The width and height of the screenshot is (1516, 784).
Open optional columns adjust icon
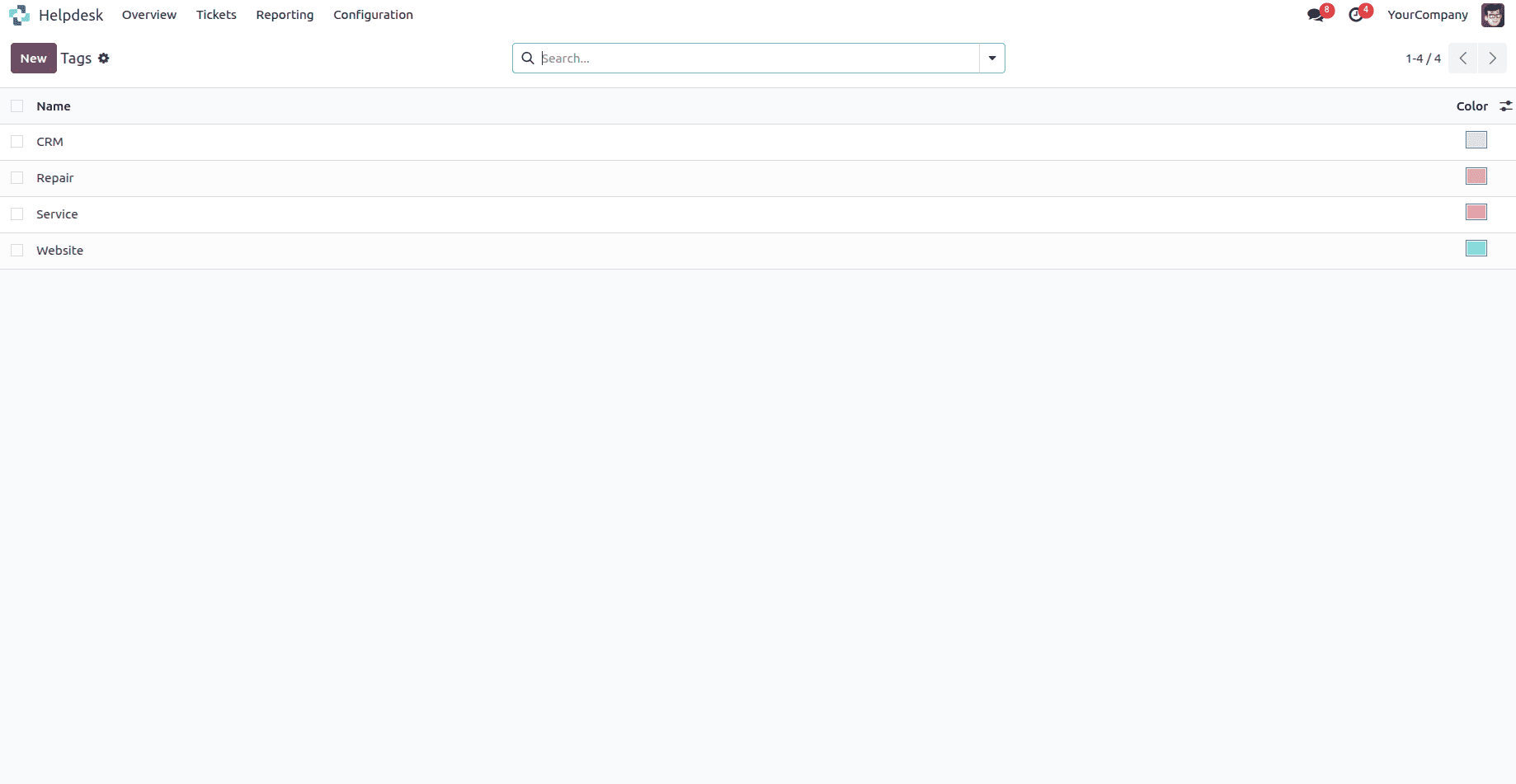(1506, 106)
